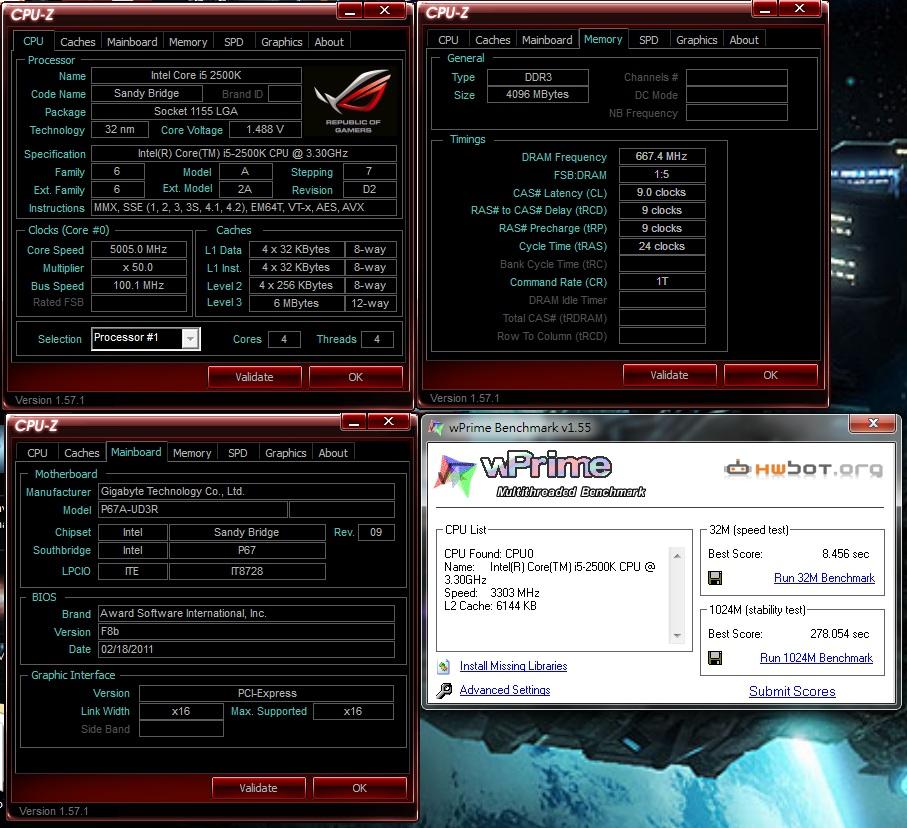907x828 pixels.
Task: Open Advanced Settings link in wPrime
Action: pyautogui.click(x=504, y=690)
